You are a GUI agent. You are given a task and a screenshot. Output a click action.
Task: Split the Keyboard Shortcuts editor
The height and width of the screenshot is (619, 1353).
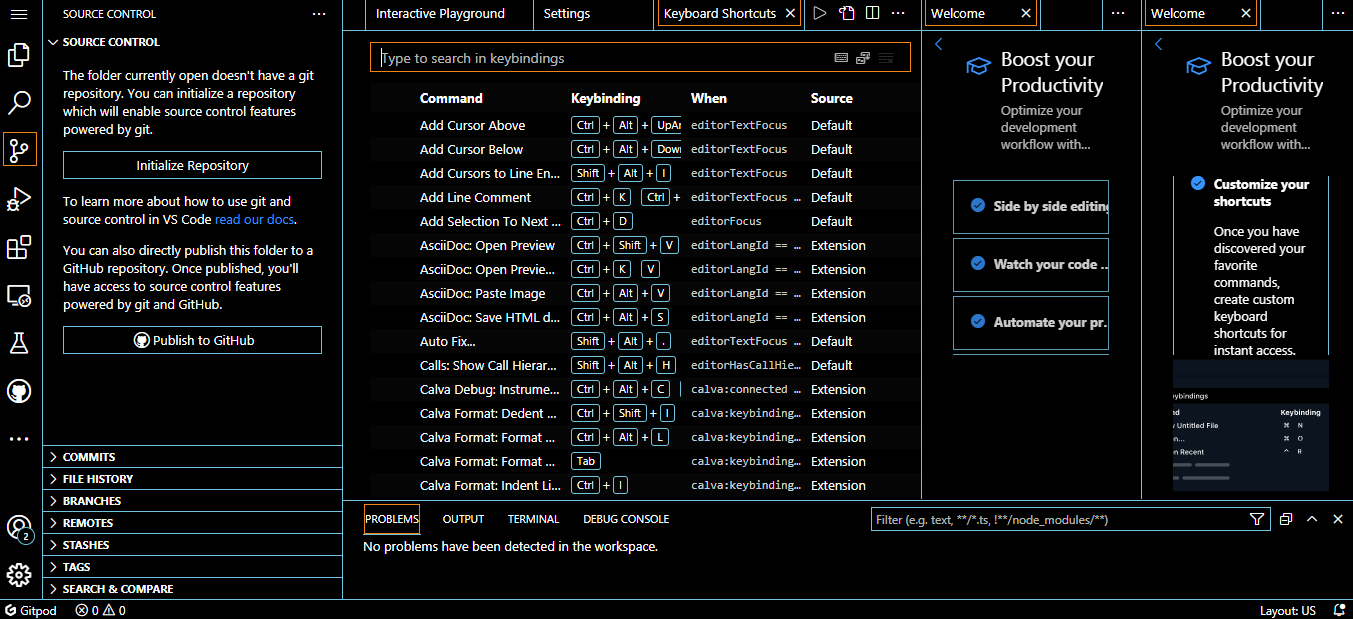pyautogui.click(x=872, y=14)
